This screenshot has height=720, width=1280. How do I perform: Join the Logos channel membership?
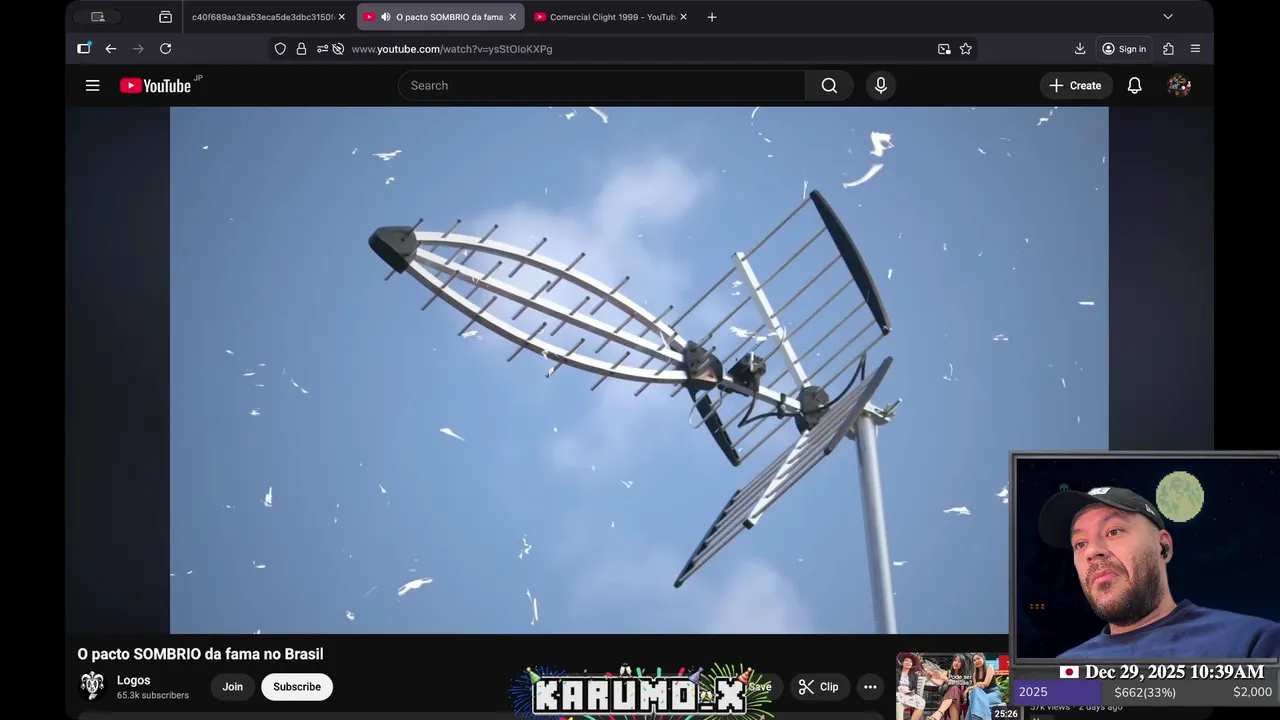click(x=233, y=687)
